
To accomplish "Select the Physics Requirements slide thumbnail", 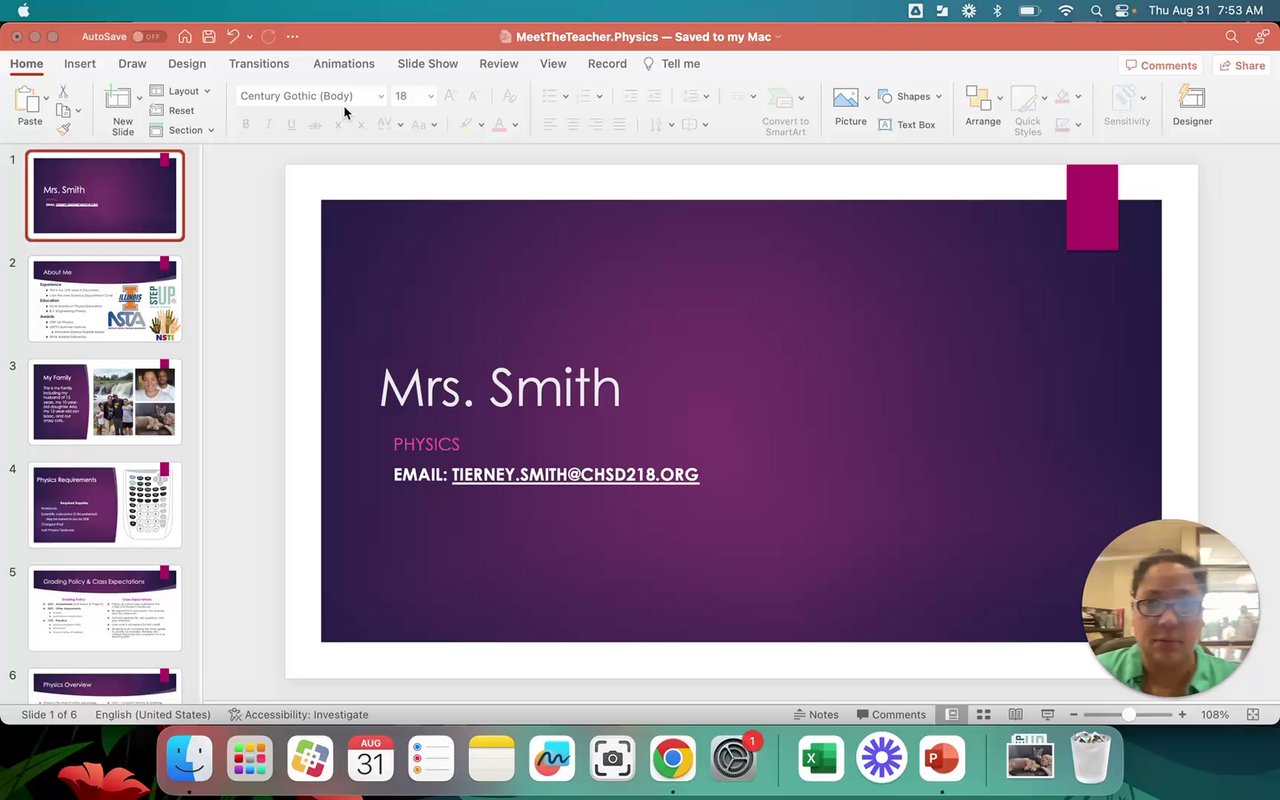I will point(105,505).
